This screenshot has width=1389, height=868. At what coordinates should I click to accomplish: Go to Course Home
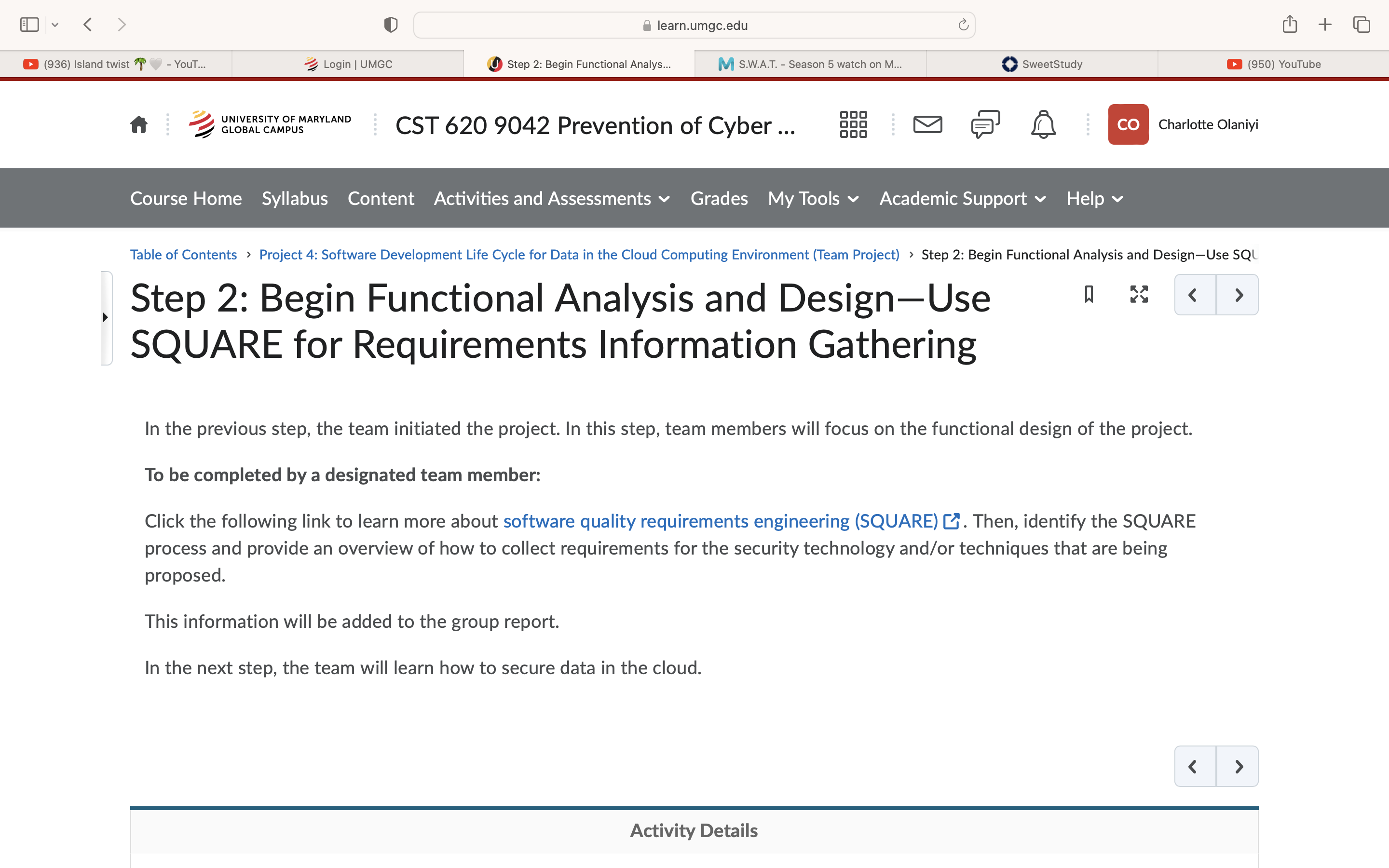point(186,199)
